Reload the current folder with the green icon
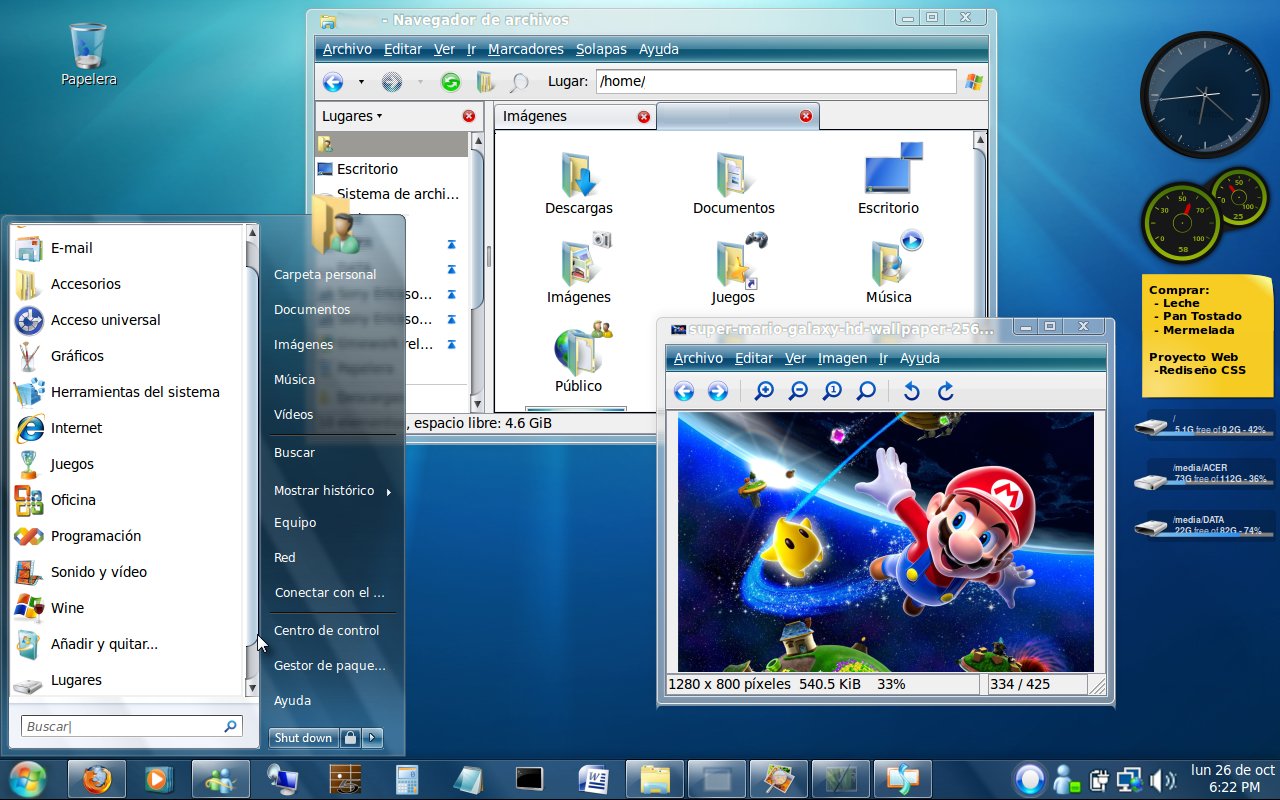The image size is (1280, 800). pos(451,82)
